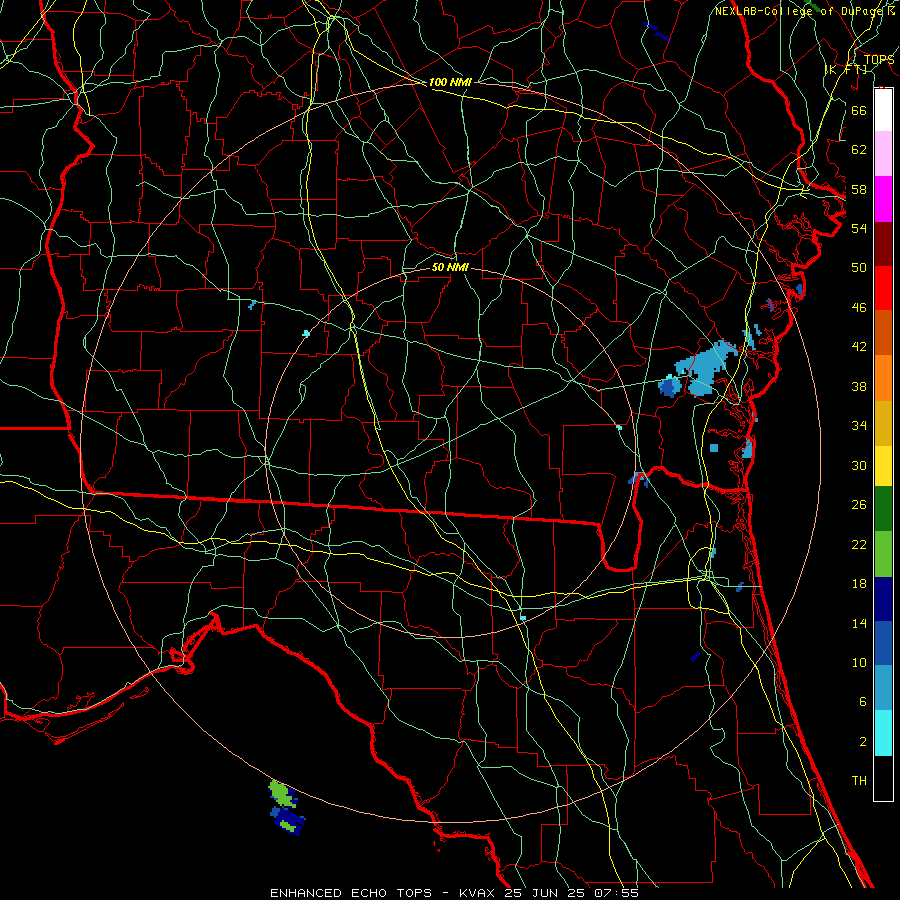Click the '100 NMI' range ring label

450,82
